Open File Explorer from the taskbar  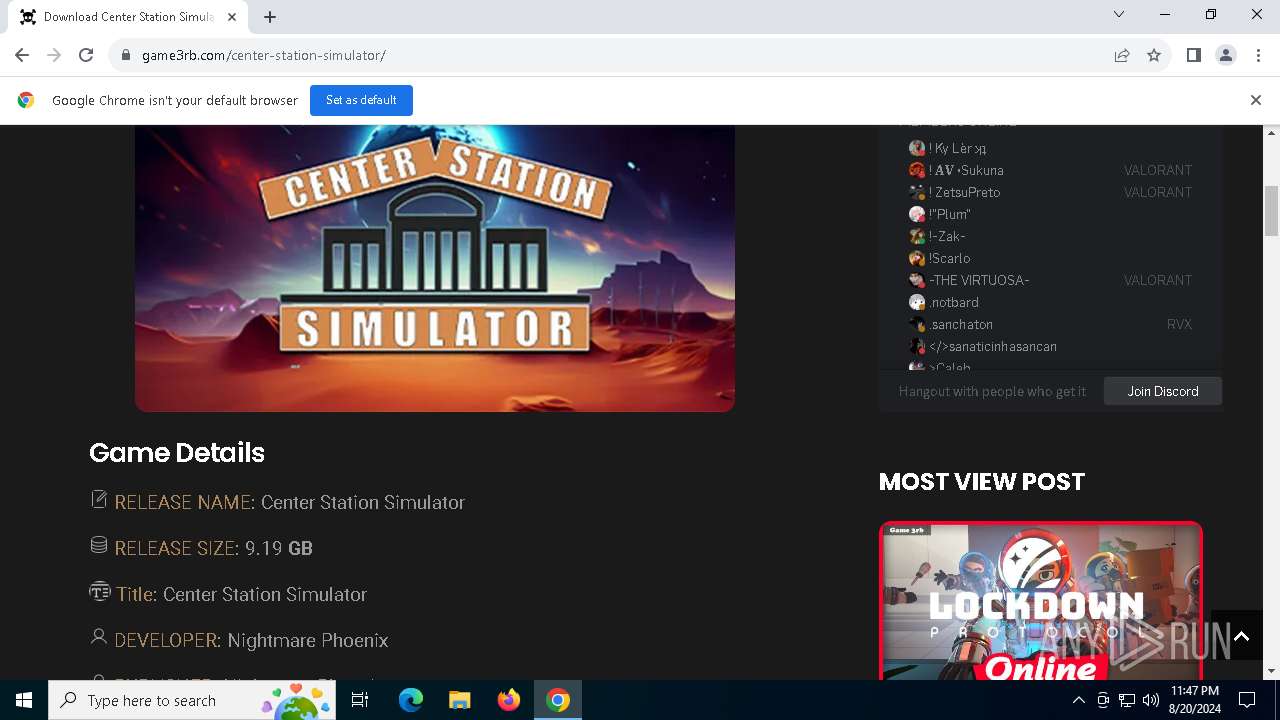459,700
